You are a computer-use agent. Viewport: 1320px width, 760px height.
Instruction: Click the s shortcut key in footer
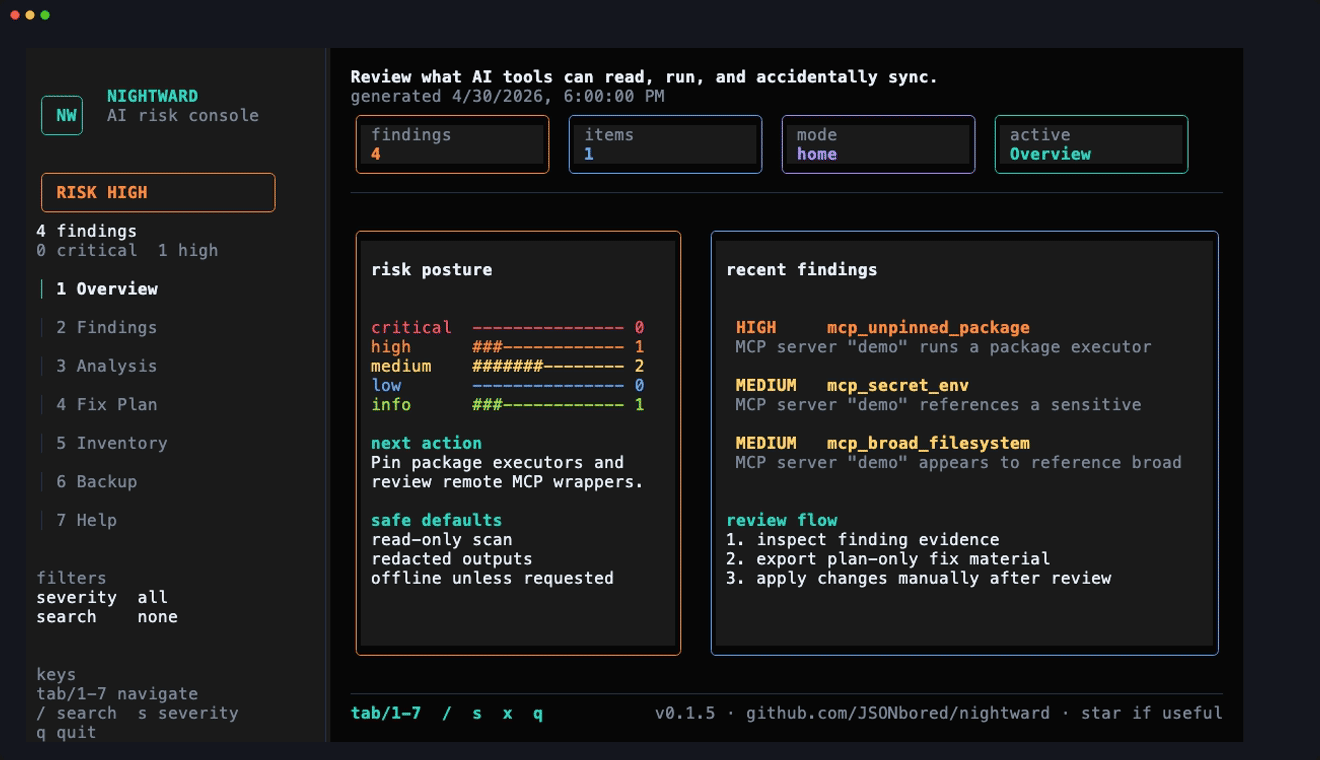(477, 713)
